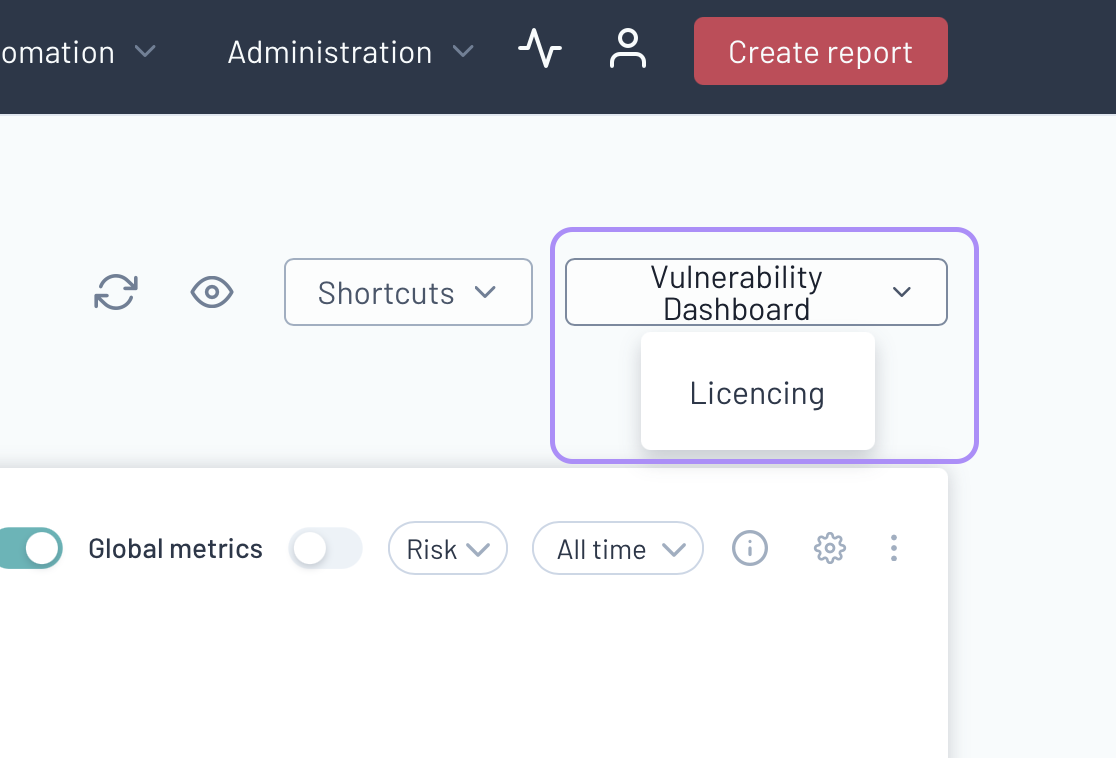
Task: Open widget settings gear icon
Action: 830,548
